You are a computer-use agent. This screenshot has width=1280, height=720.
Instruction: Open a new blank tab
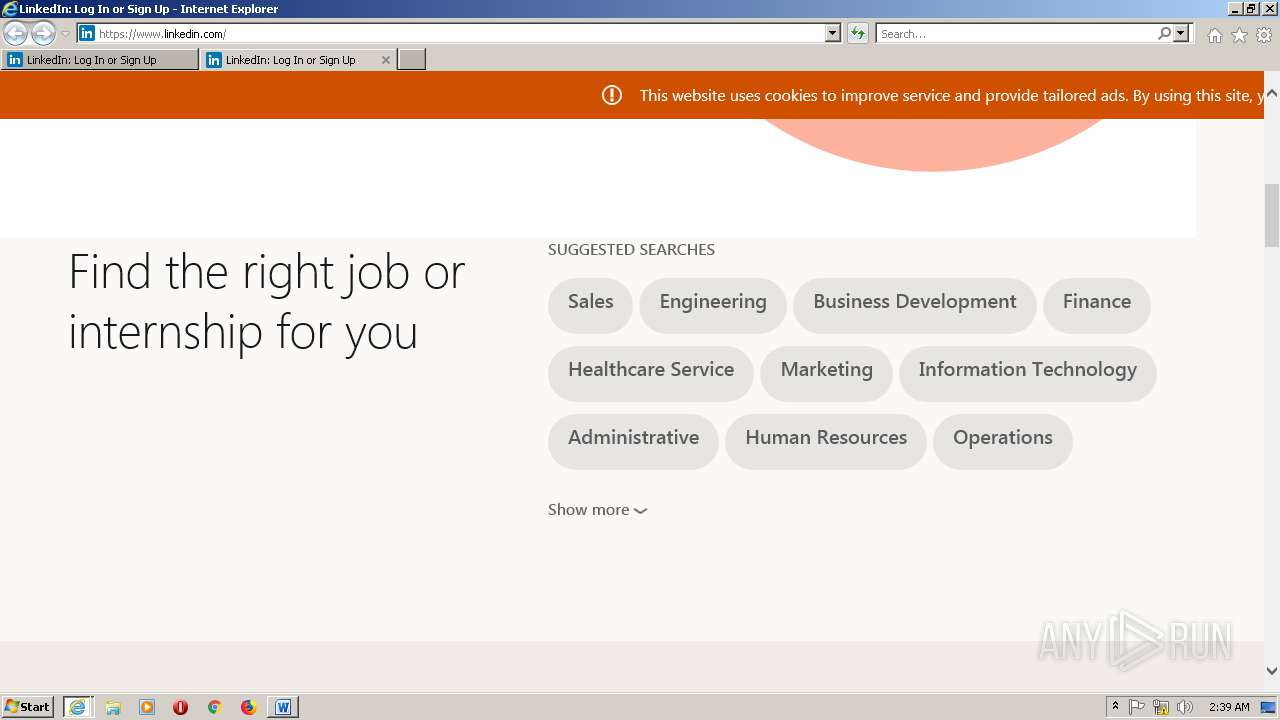pos(412,60)
